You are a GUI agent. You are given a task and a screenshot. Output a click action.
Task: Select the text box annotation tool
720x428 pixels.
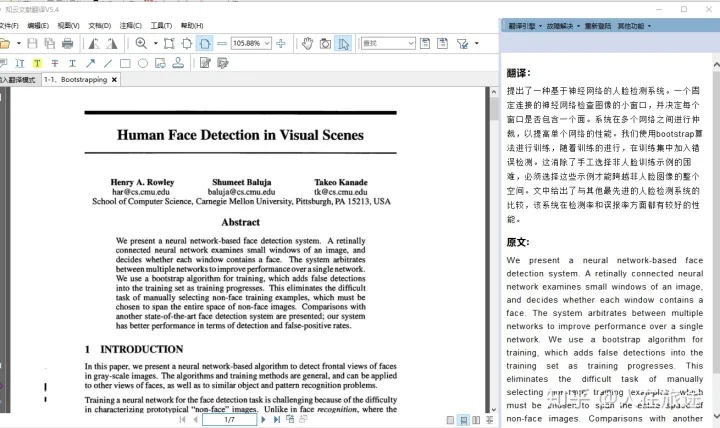[20, 63]
